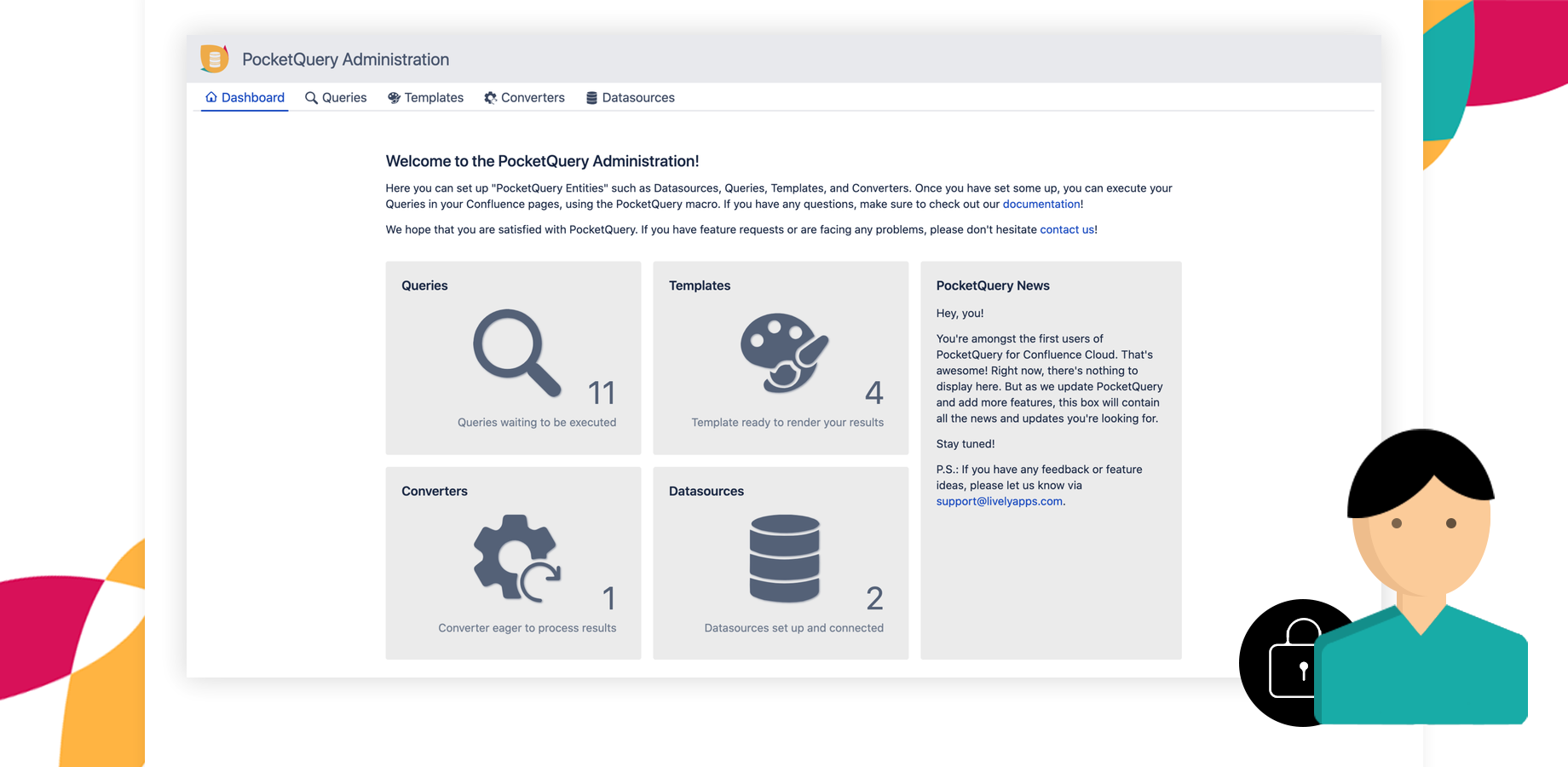Click 'Template ready to render your results' caption
Image resolution: width=1568 pixels, height=767 pixels.
787,423
